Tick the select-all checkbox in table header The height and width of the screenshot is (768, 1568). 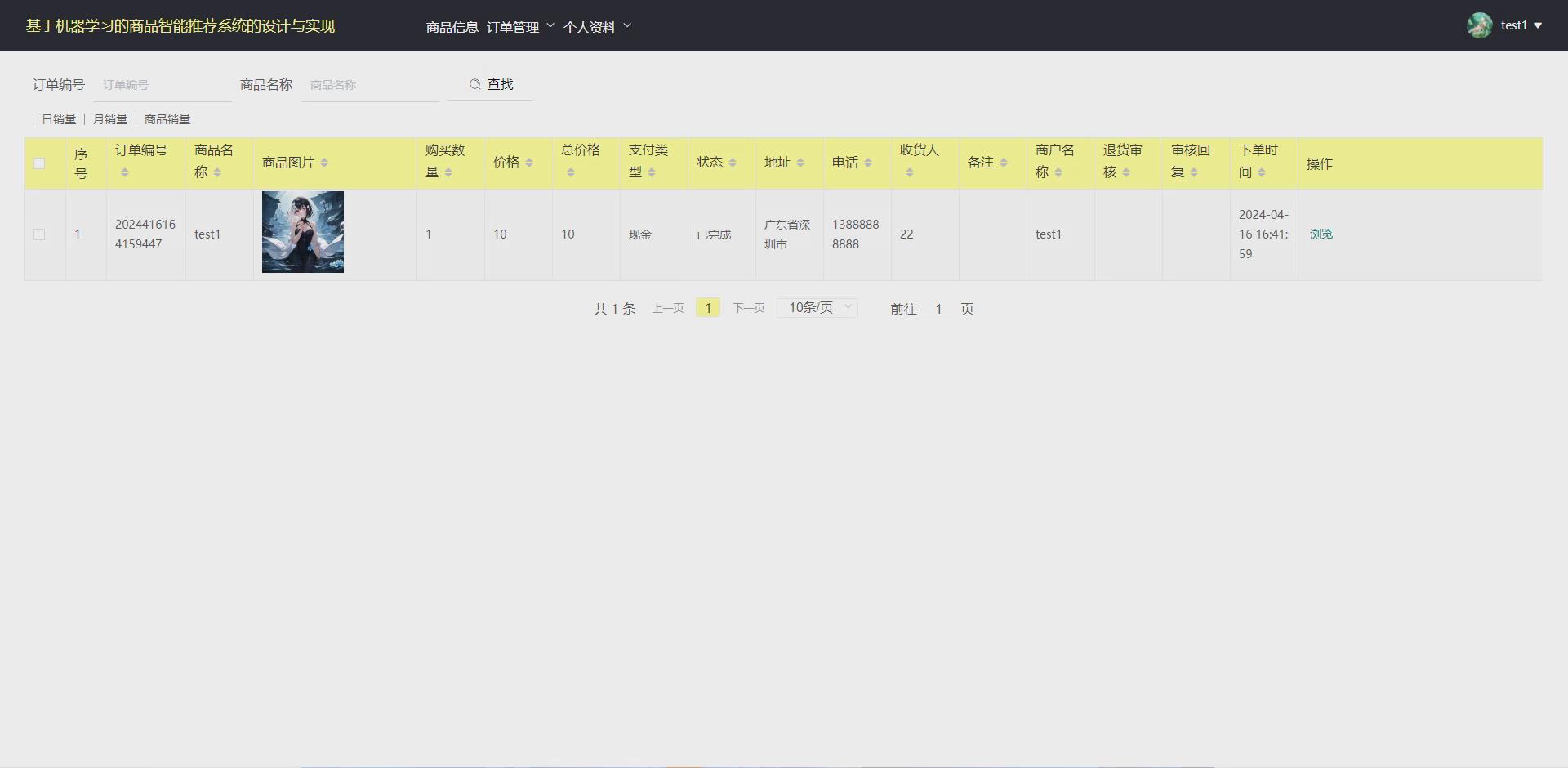39,163
